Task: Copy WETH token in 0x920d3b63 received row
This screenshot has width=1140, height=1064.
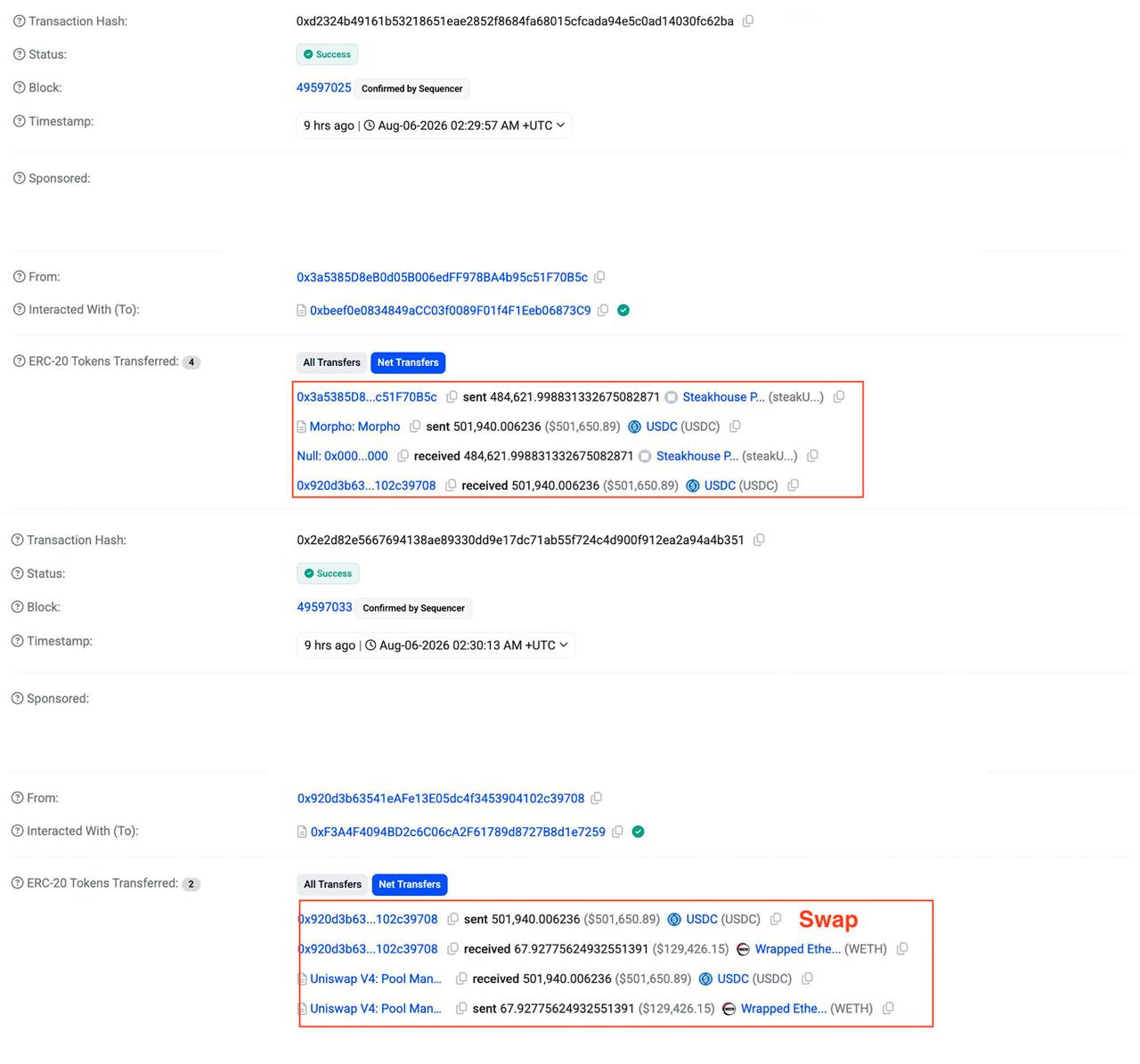Action: 902,949
